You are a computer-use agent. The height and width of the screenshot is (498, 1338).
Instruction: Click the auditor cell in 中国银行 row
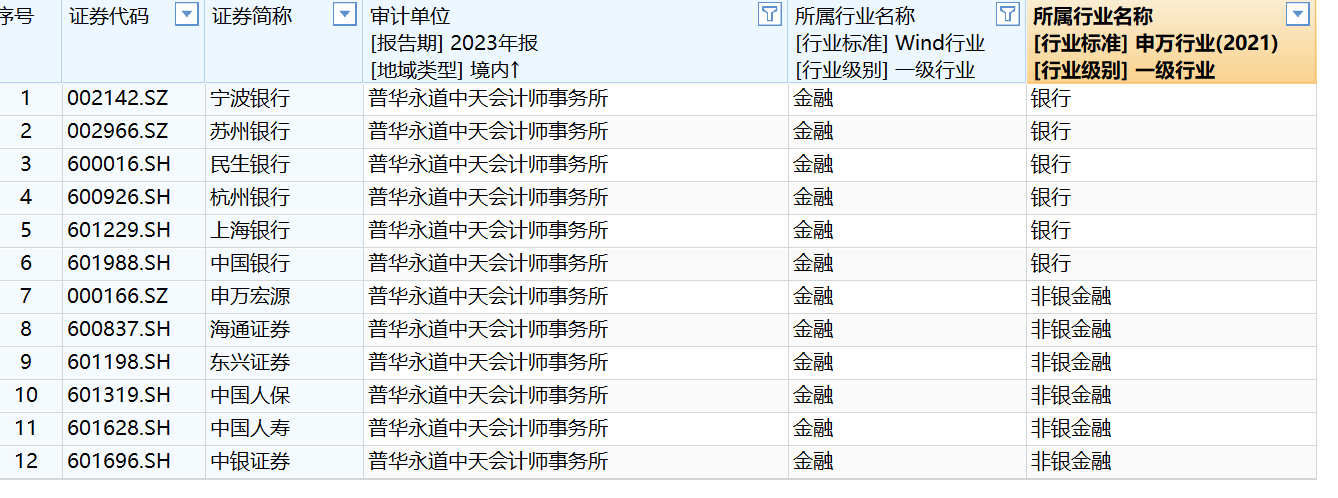point(576,264)
